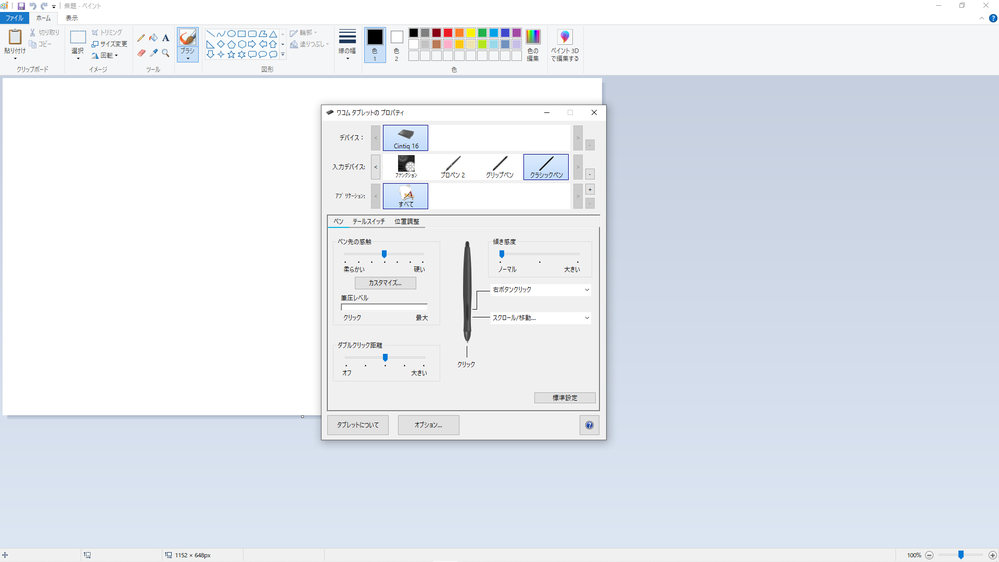This screenshot has height=562, width=999.
Task: Click the サイズ変更 button
Action: [109, 44]
